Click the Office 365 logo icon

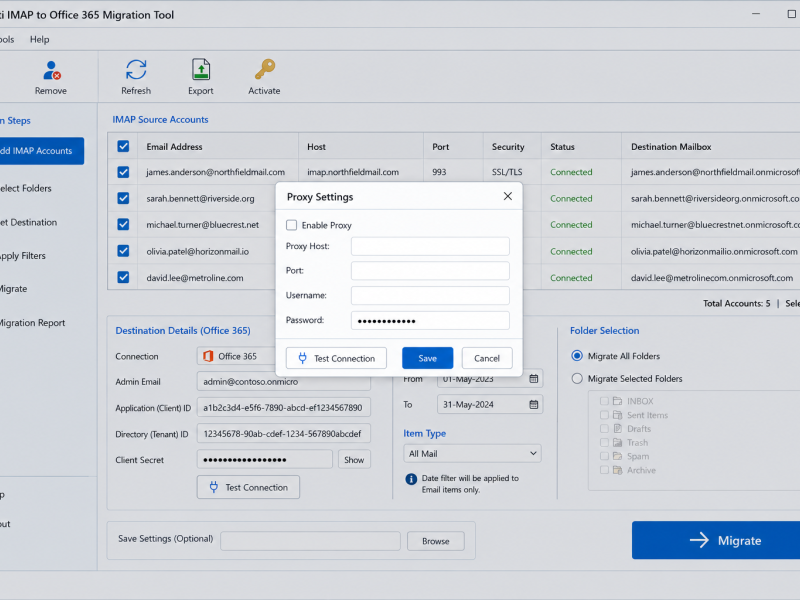208,356
